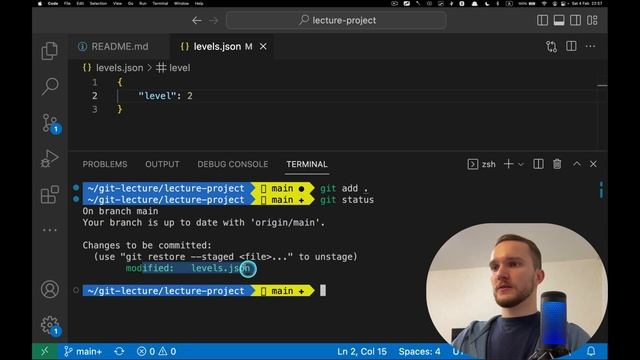Close the bottom panel
The image size is (640, 360).
click(x=593, y=164)
